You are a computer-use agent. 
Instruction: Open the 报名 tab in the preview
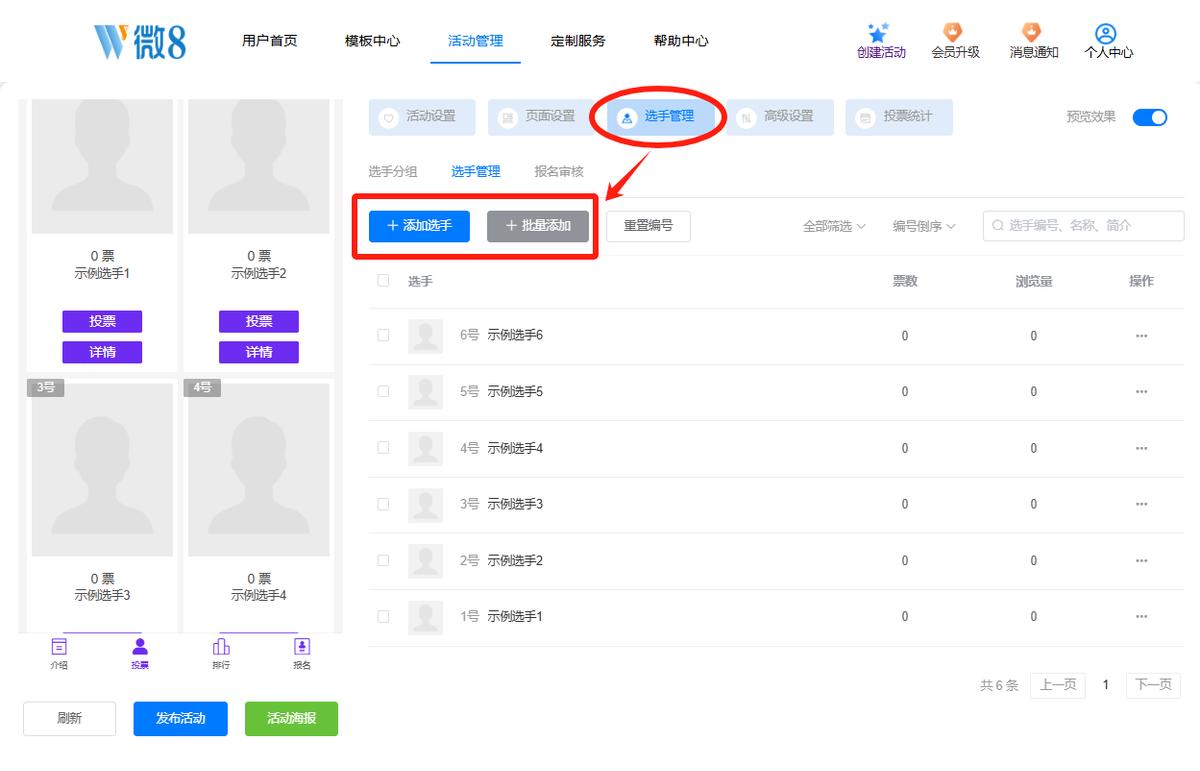click(302, 653)
